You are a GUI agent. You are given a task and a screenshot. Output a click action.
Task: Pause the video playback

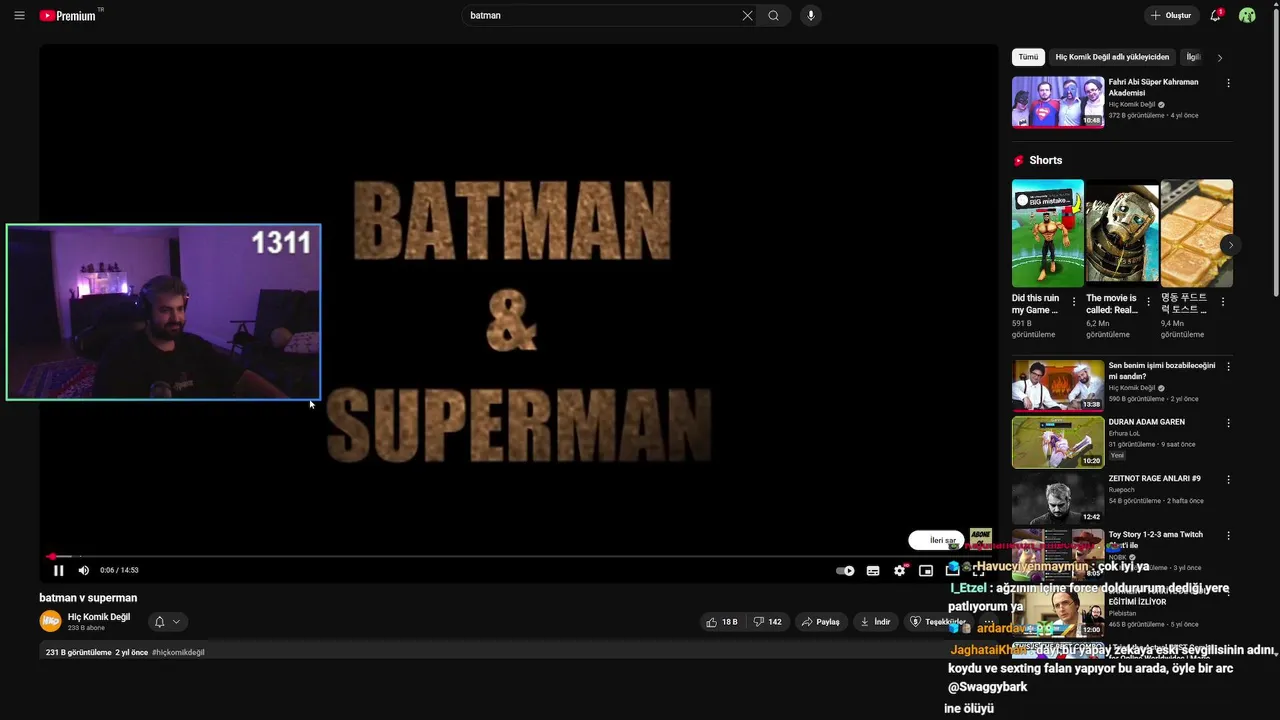pyautogui.click(x=58, y=570)
